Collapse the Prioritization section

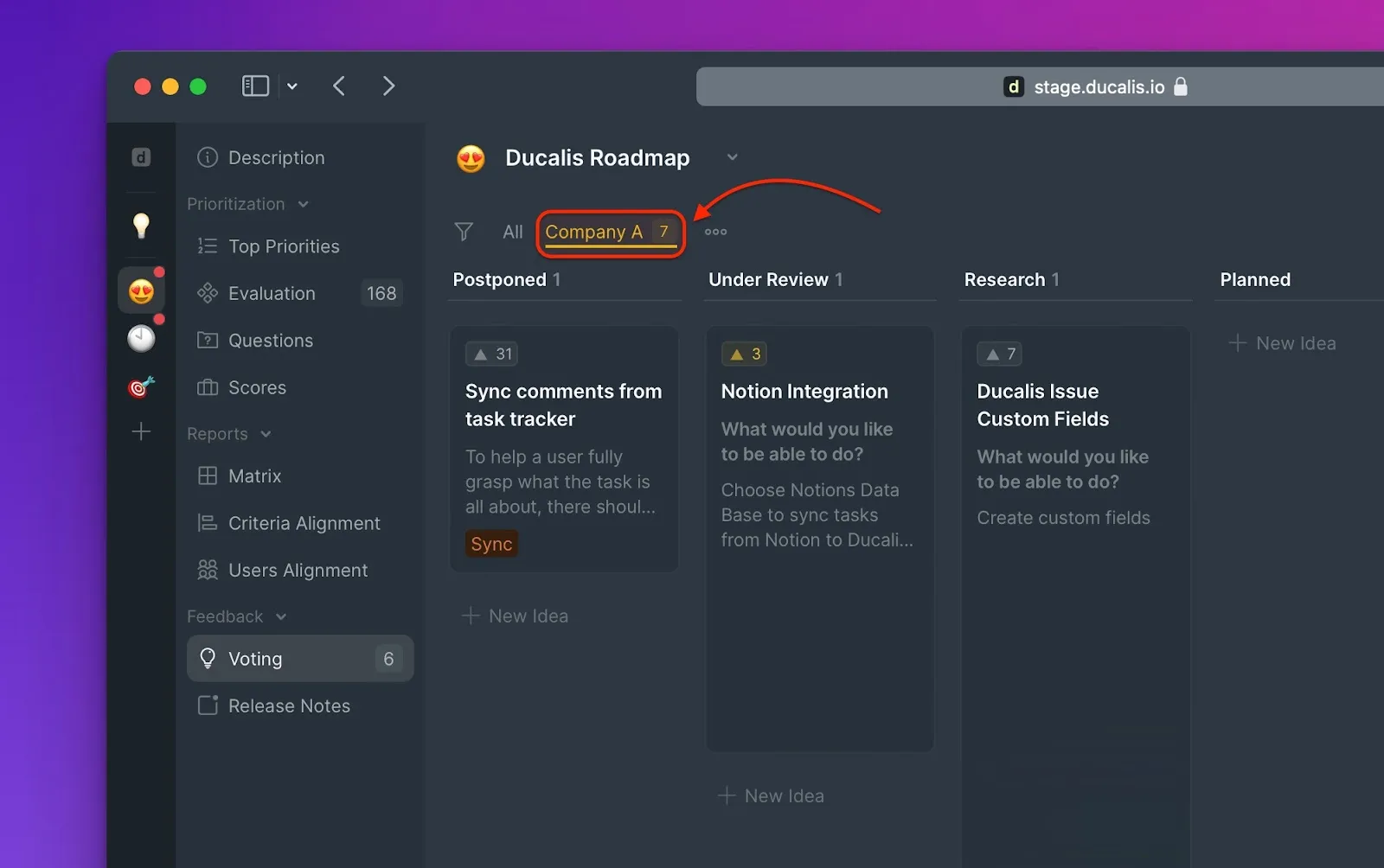[x=304, y=204]
